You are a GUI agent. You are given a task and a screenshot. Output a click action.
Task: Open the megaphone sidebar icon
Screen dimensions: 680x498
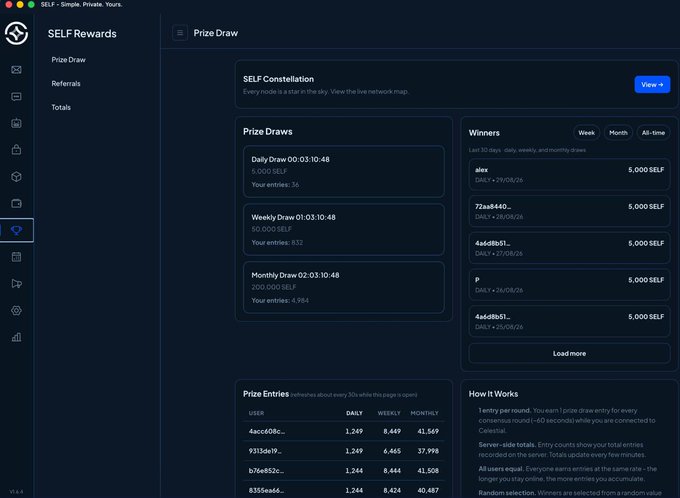coord(16,284)
